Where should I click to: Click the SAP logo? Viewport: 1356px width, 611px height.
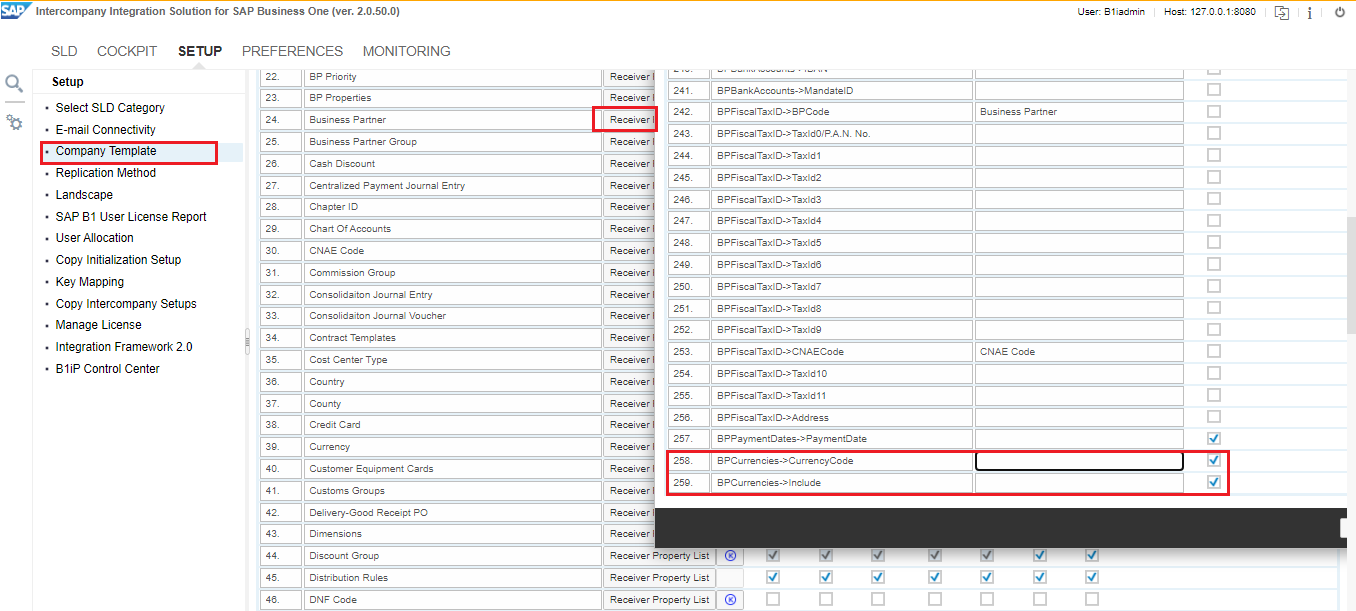[16, 11]
